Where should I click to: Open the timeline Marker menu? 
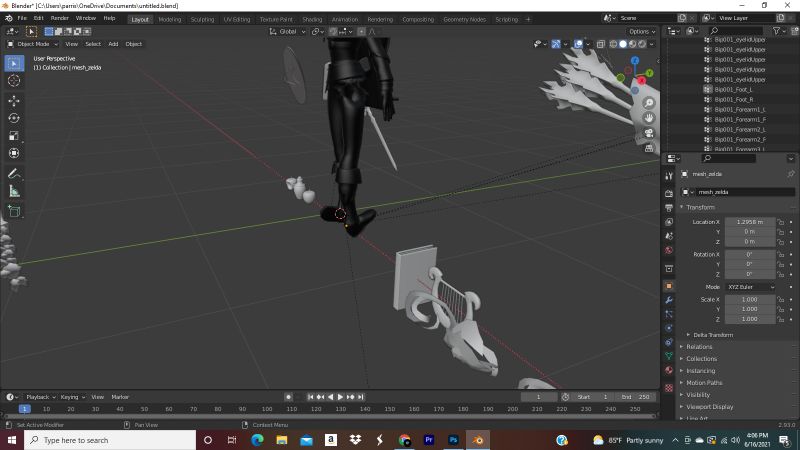tap(120, 397)
